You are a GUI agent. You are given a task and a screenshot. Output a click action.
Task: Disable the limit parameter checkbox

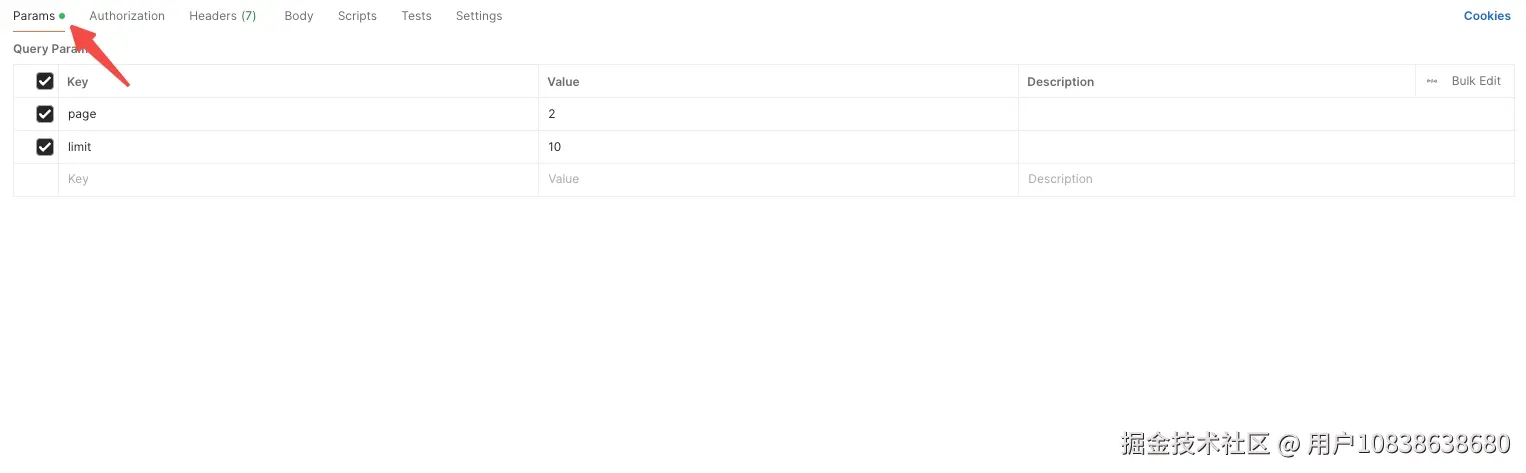coord(45,147)
